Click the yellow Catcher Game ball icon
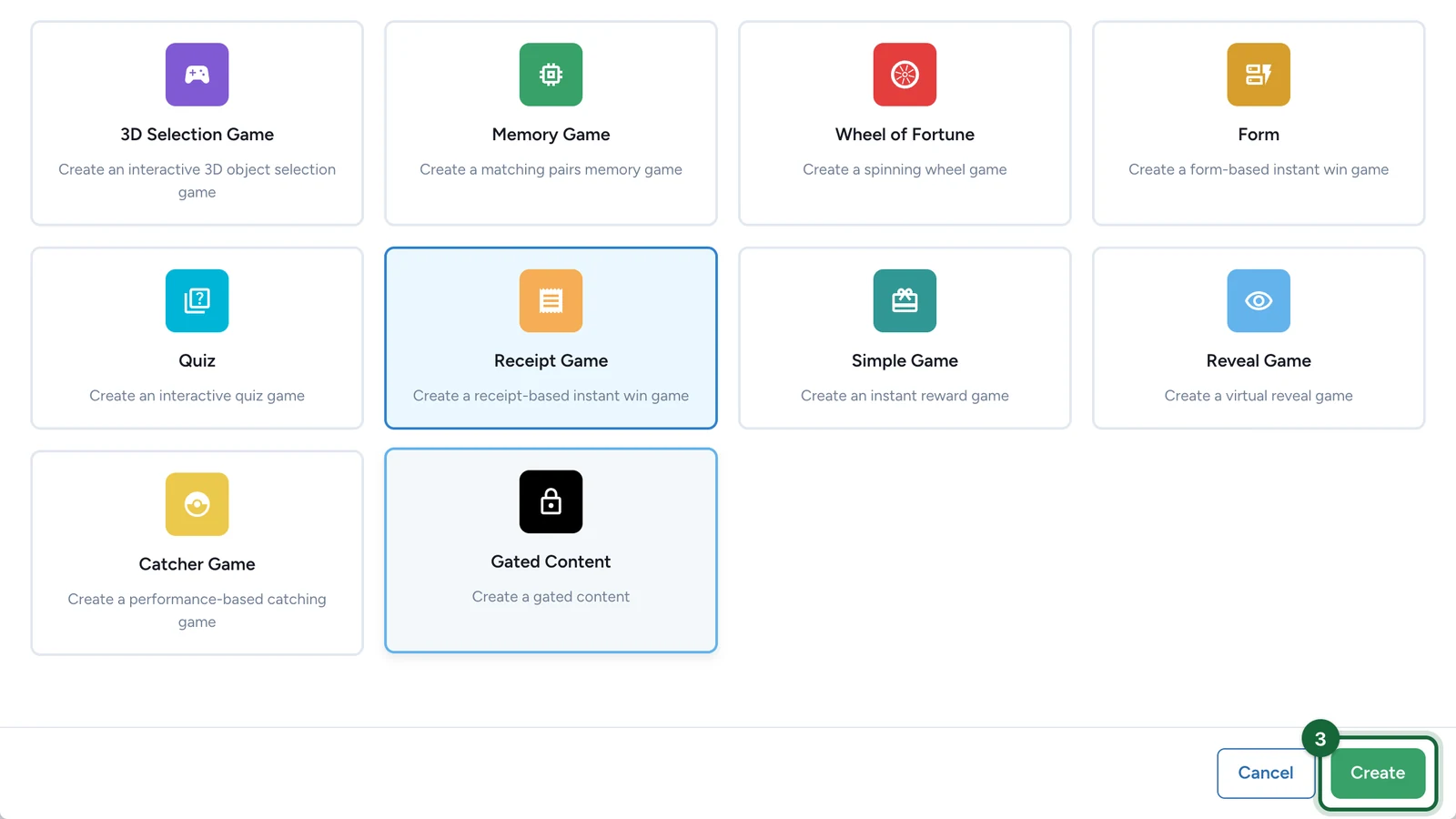 (x=197, y=504)
